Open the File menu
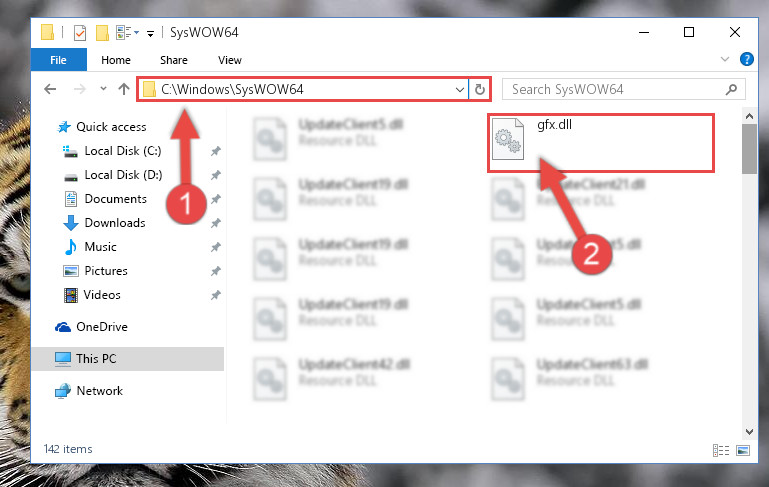769x487 pixels. (58, 60)
